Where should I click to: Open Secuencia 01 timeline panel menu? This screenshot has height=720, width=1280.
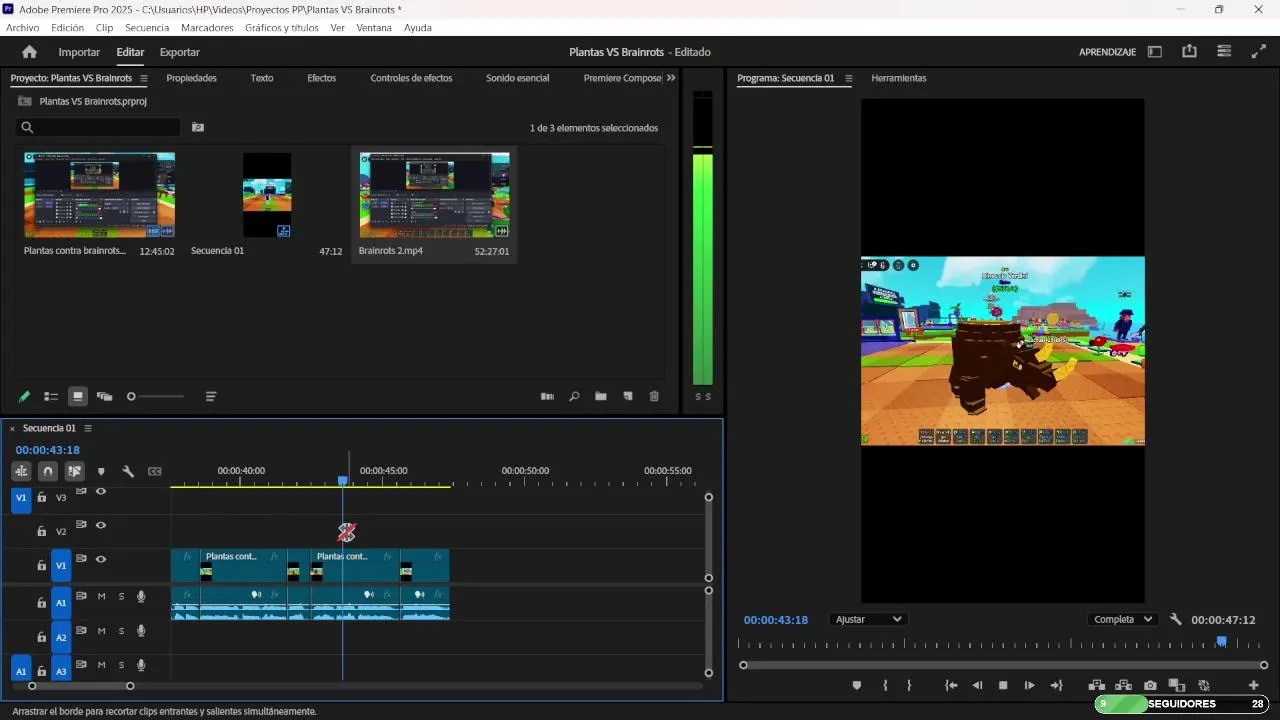click(88, 428)
